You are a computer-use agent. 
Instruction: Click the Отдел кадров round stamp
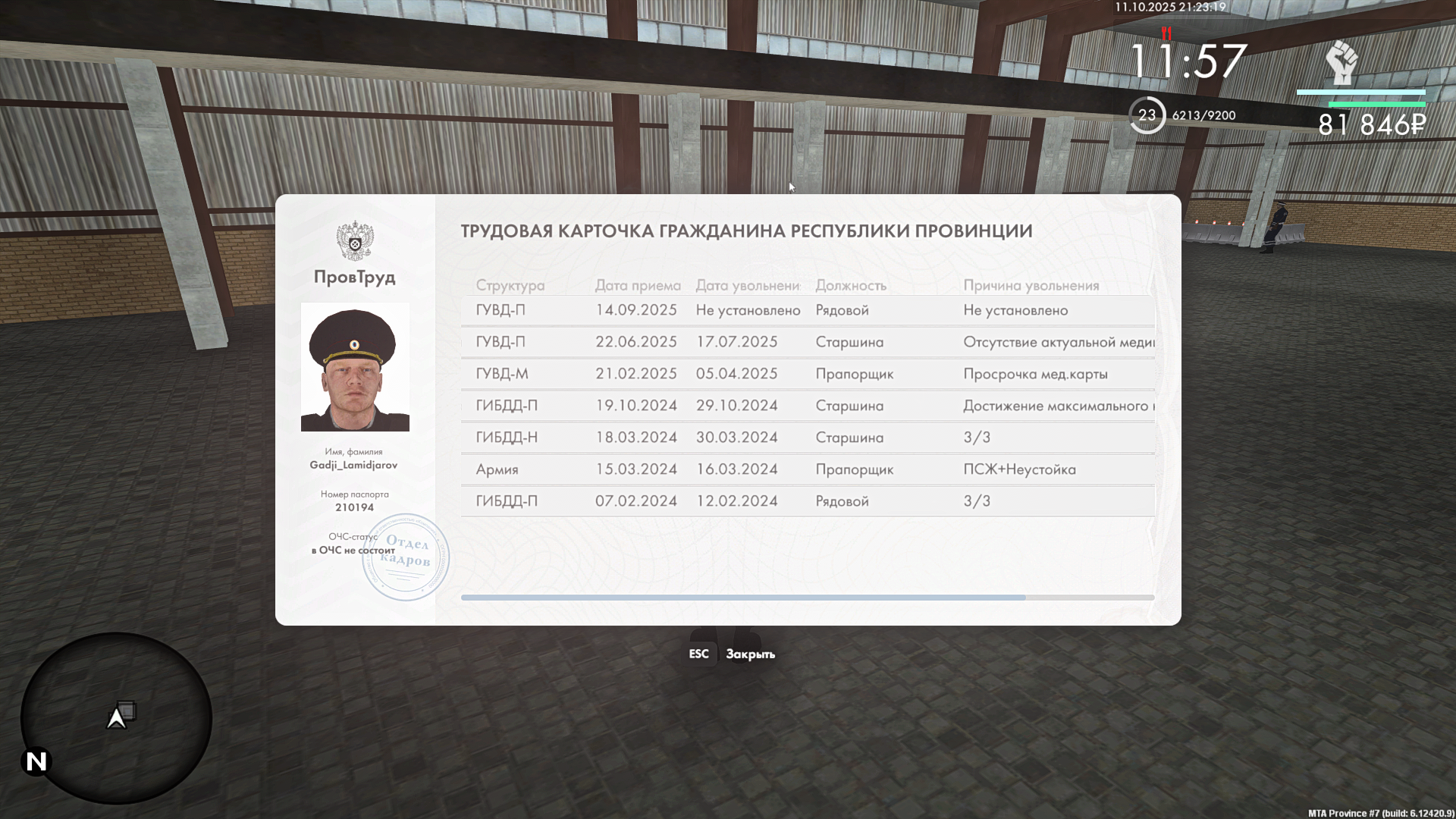406,557
